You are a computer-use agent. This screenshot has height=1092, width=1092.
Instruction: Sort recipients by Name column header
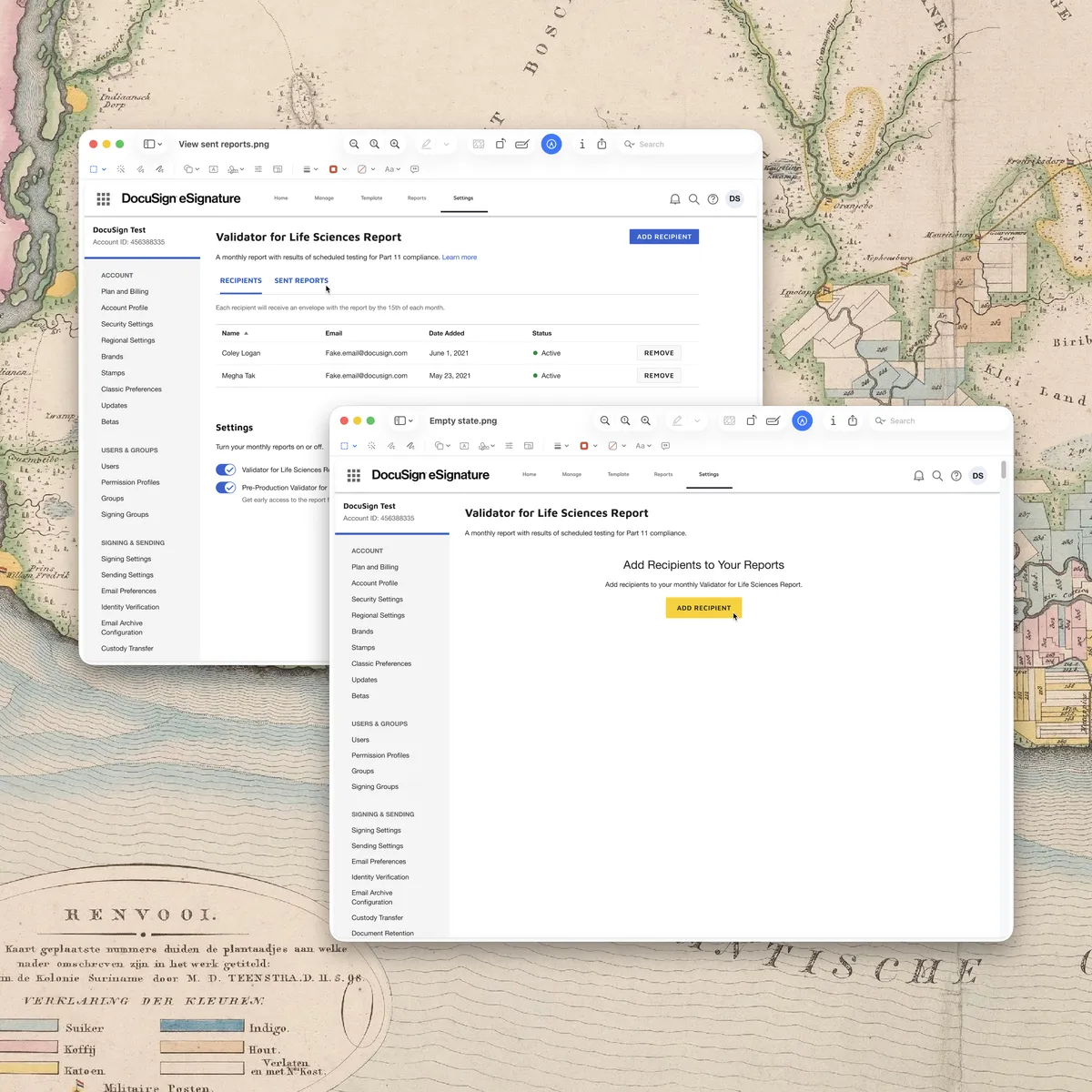[x=235, y=333]
